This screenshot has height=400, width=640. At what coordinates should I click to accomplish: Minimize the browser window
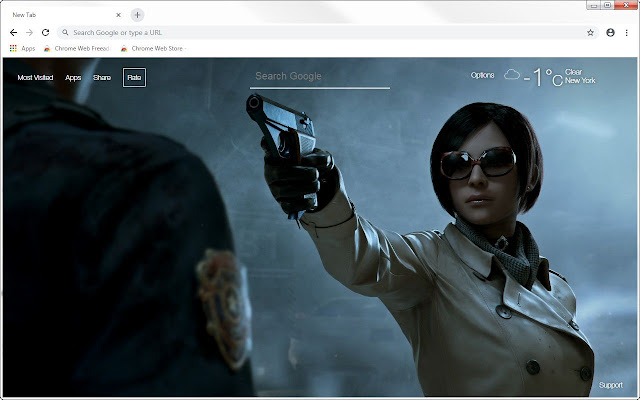point(594,5)
